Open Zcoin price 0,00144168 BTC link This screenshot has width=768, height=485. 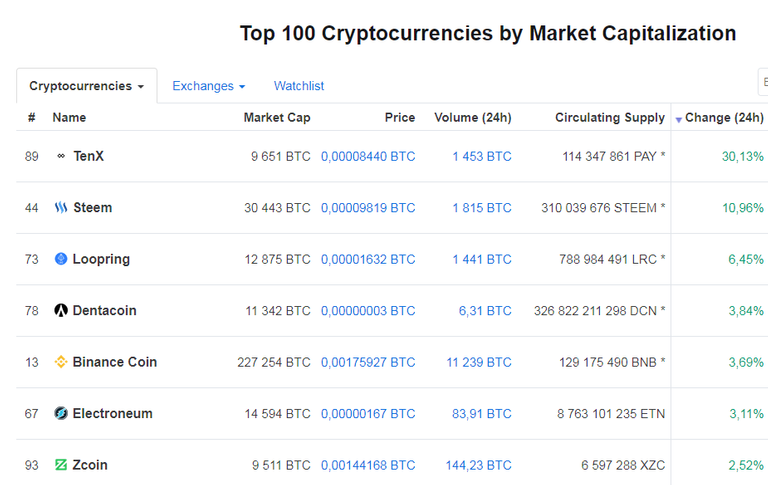(368, 465)
